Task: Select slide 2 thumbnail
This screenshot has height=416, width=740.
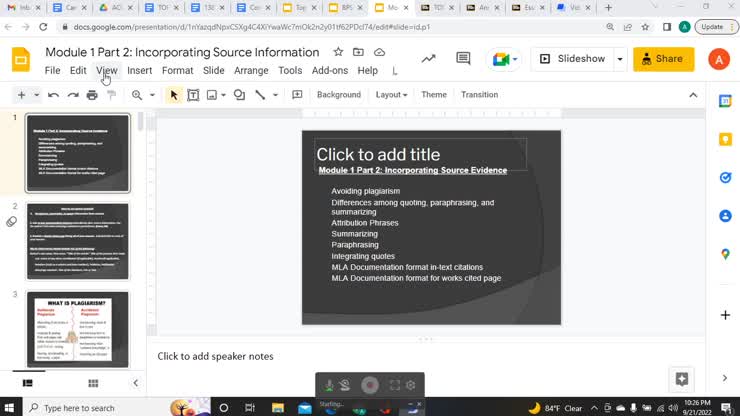Action: [x=77, y=241]
